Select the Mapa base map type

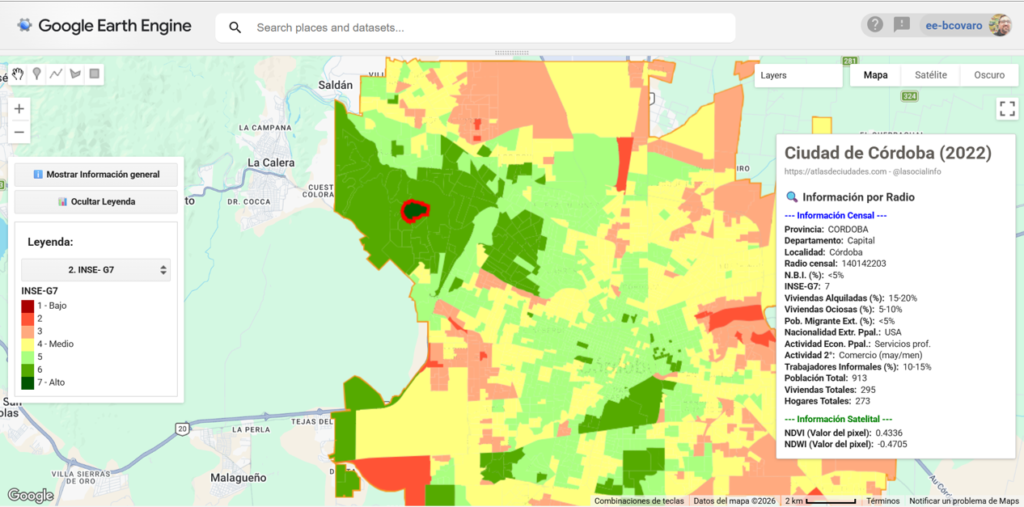(x=875, y=75)
